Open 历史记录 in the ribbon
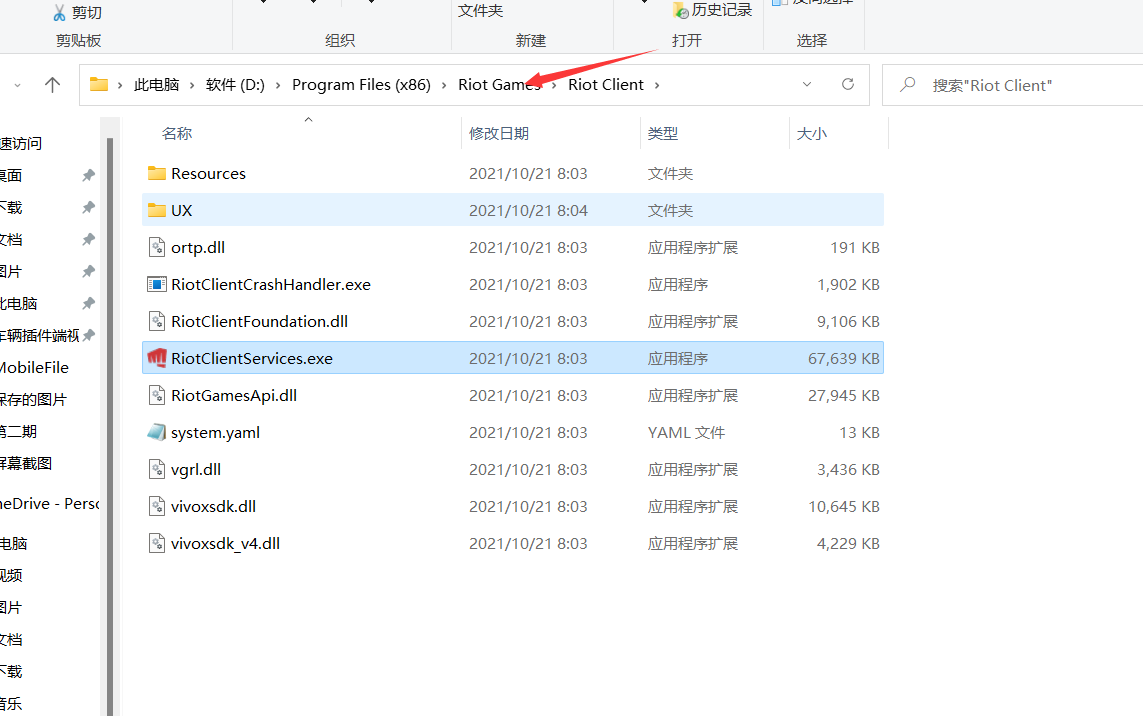 click(x=712, y=10)
